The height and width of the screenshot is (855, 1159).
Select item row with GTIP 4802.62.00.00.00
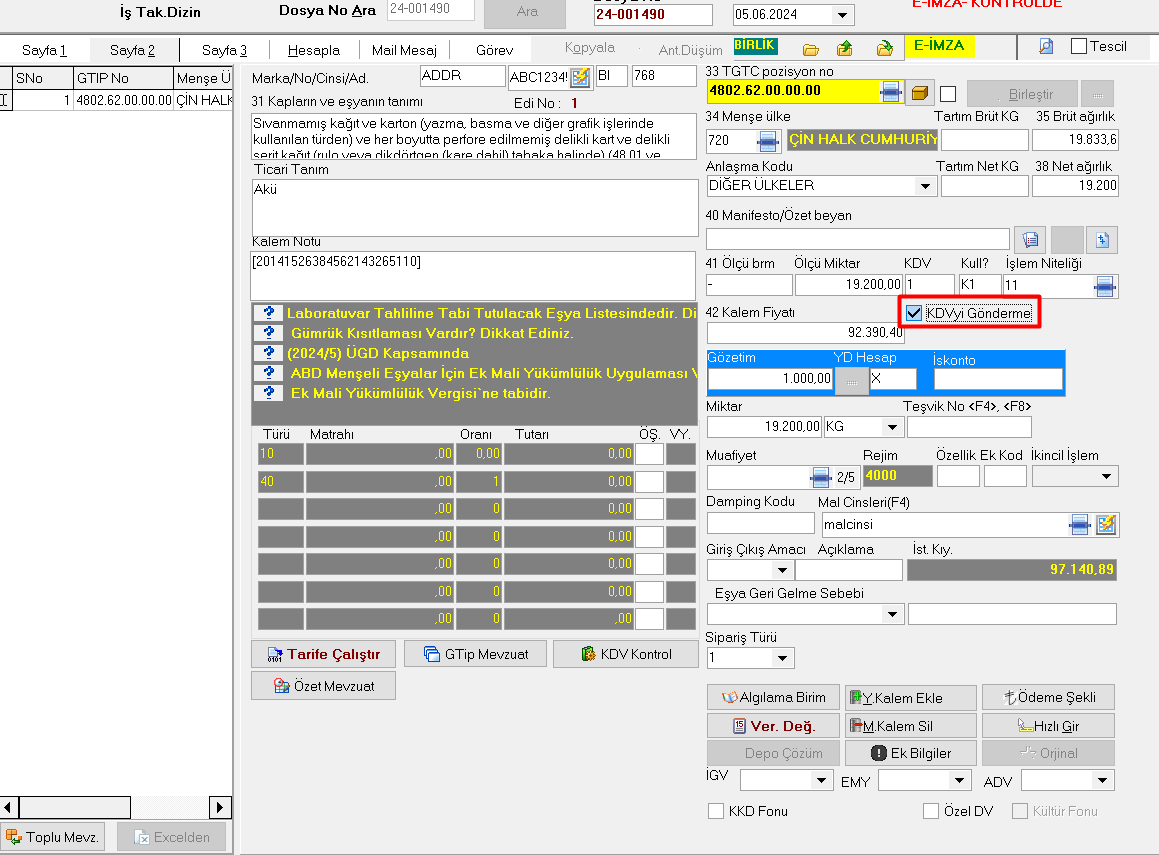(x=117, y=100)
